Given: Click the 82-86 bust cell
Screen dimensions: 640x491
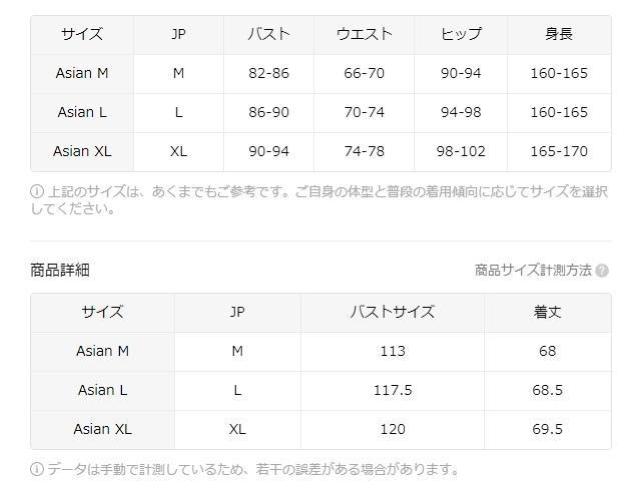Looking at the screenshot, I should tap(268, 73).
